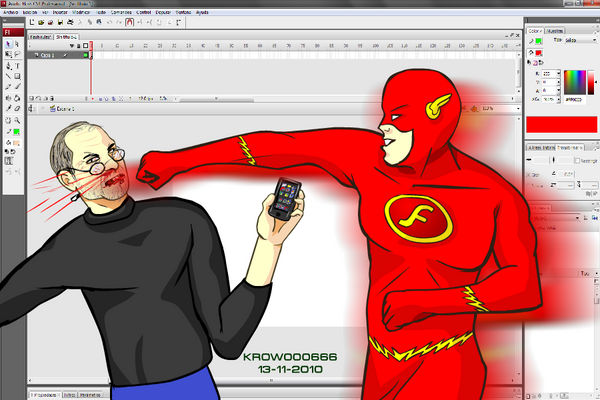
Task: Click the timeline horizontal scrollbar
Action: pyautogui.click(x=216, y=99)
